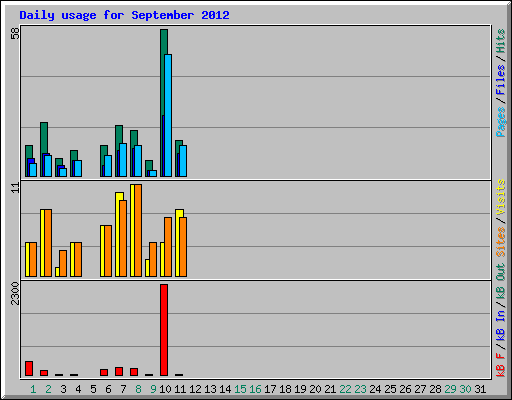
Task: Click the green "kB Out" legend label
Action: click(x=501, y=282)
